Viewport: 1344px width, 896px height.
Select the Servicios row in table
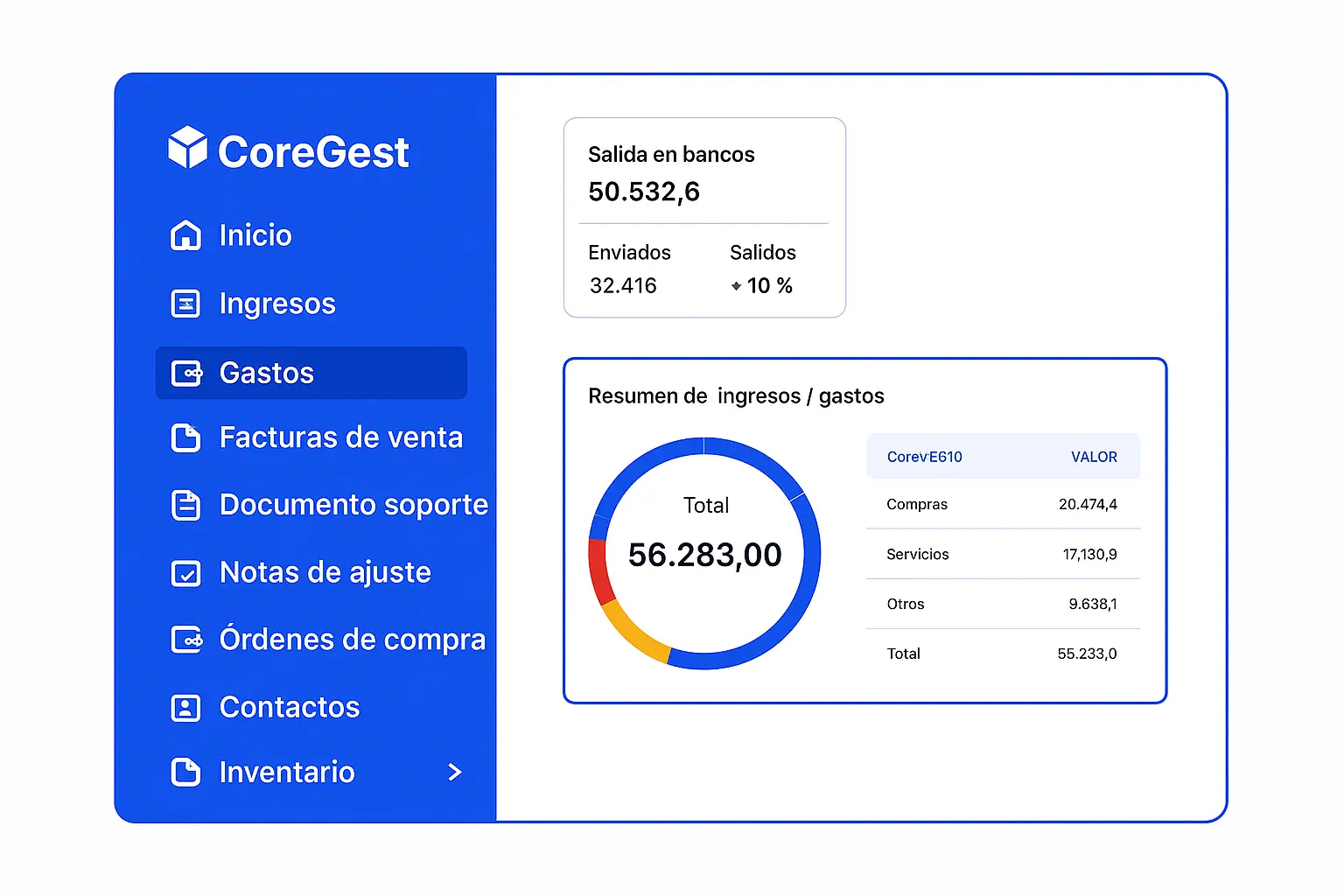pos(1002,554)
